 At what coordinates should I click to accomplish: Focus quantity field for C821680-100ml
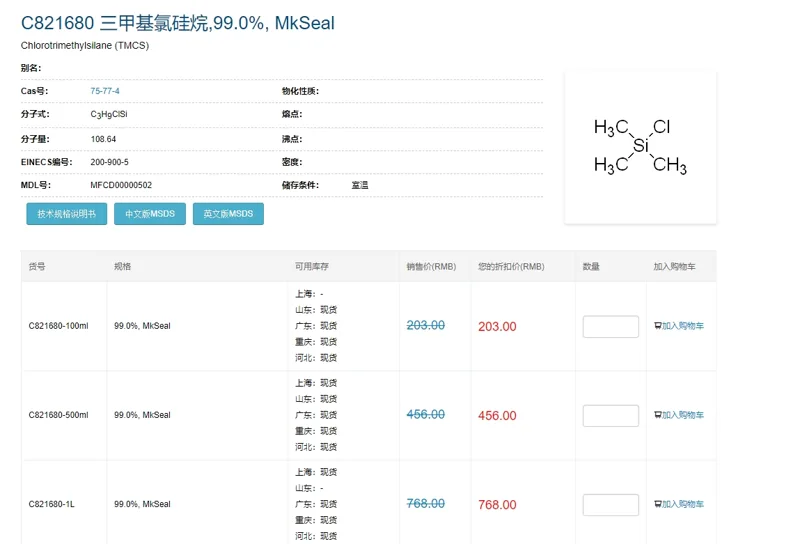pos(611,327)
